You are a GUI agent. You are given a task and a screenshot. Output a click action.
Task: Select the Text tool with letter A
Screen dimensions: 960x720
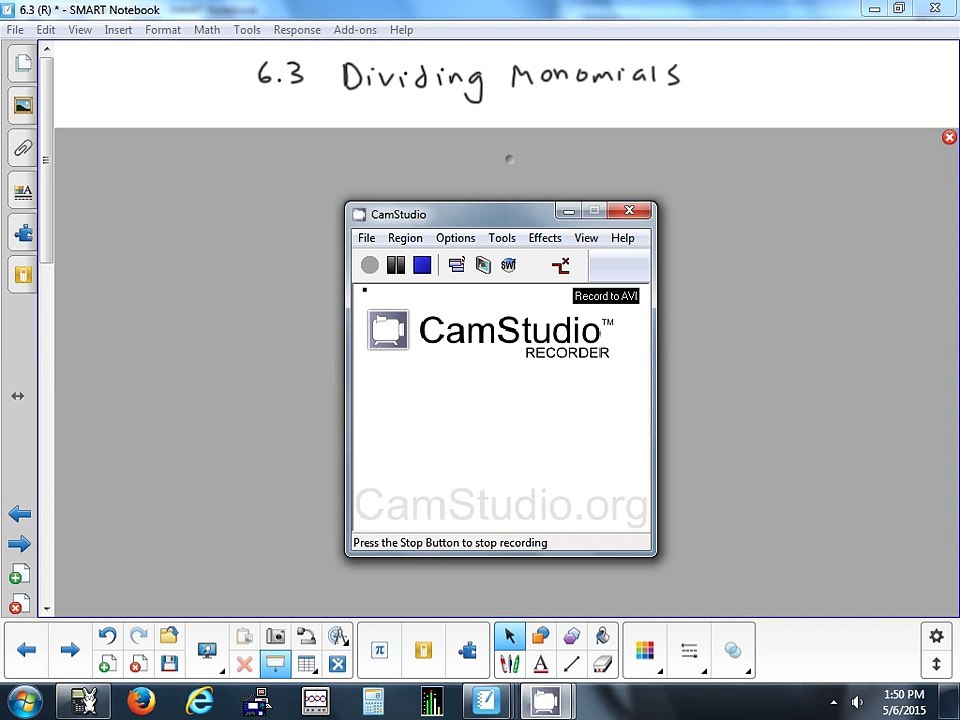[x=540, y=664]
